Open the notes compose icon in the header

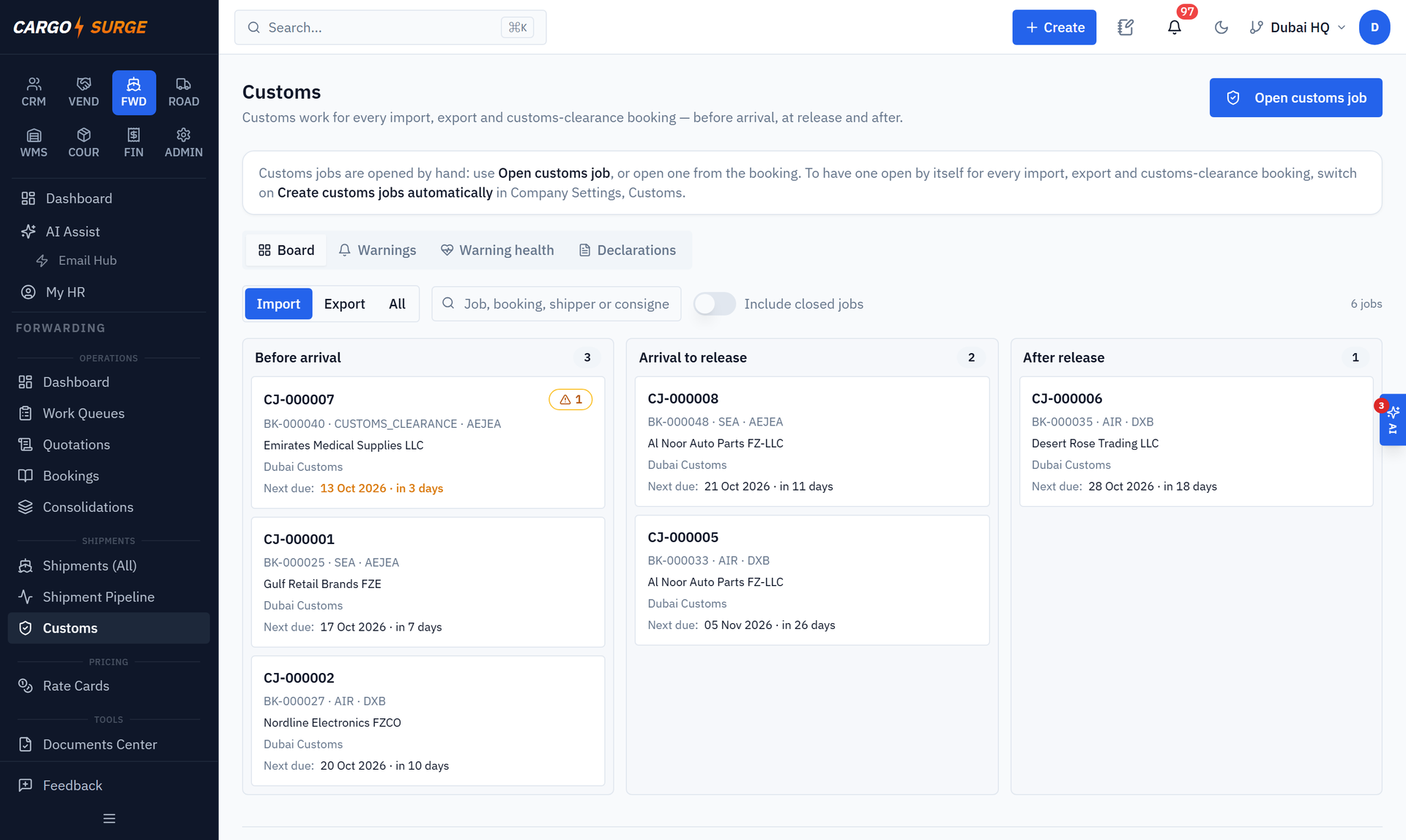coord(1126,27)
